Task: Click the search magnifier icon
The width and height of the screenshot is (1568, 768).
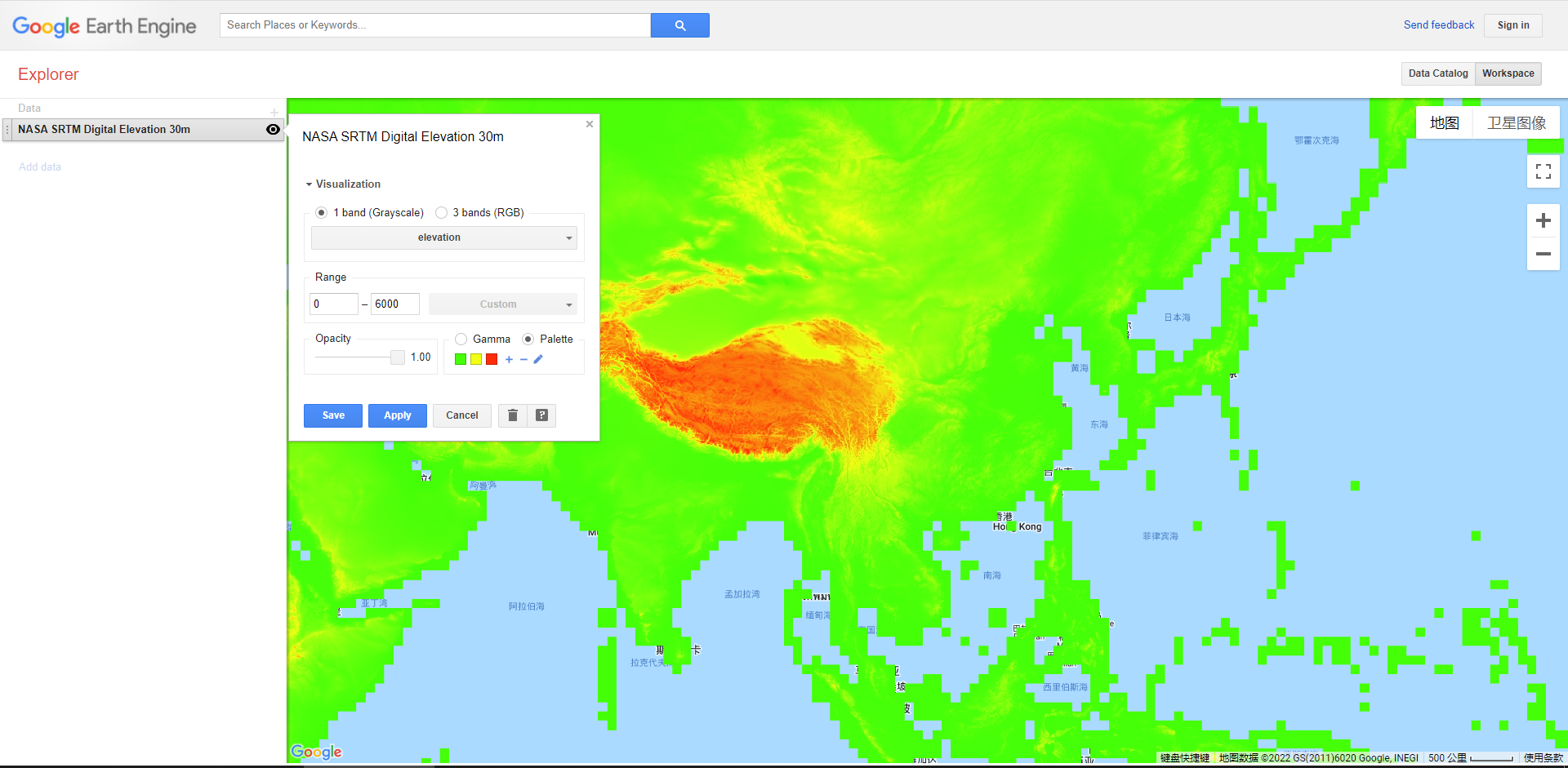Action: coord(679,24)
